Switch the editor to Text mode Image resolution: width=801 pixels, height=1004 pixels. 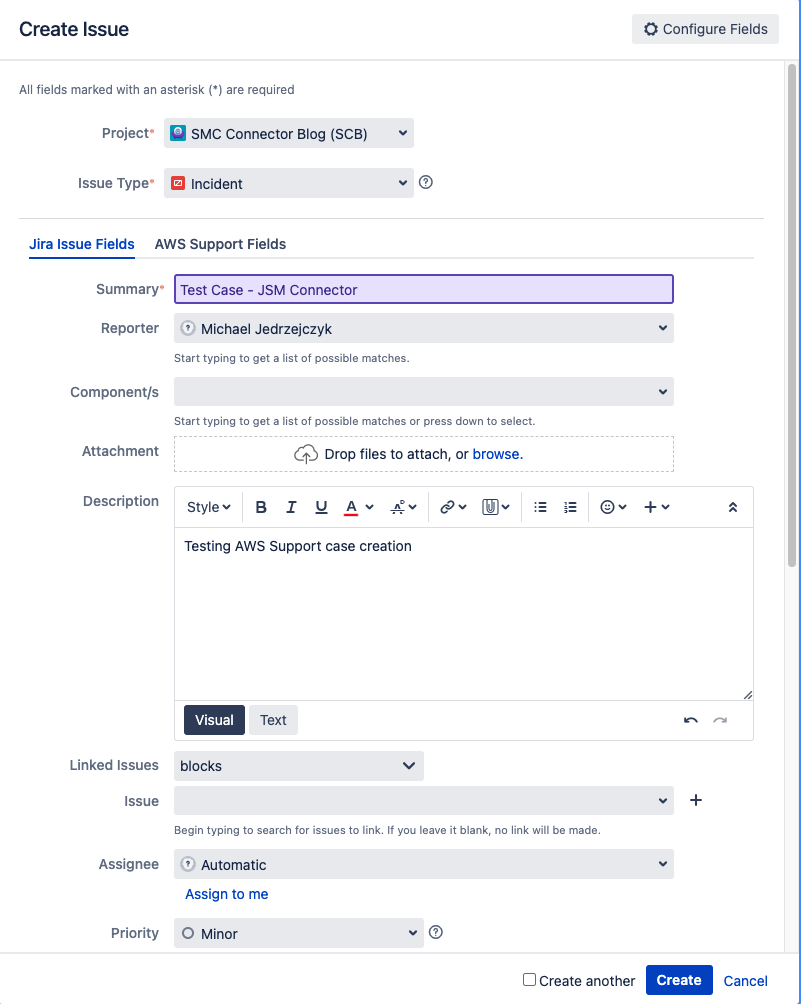272,720
